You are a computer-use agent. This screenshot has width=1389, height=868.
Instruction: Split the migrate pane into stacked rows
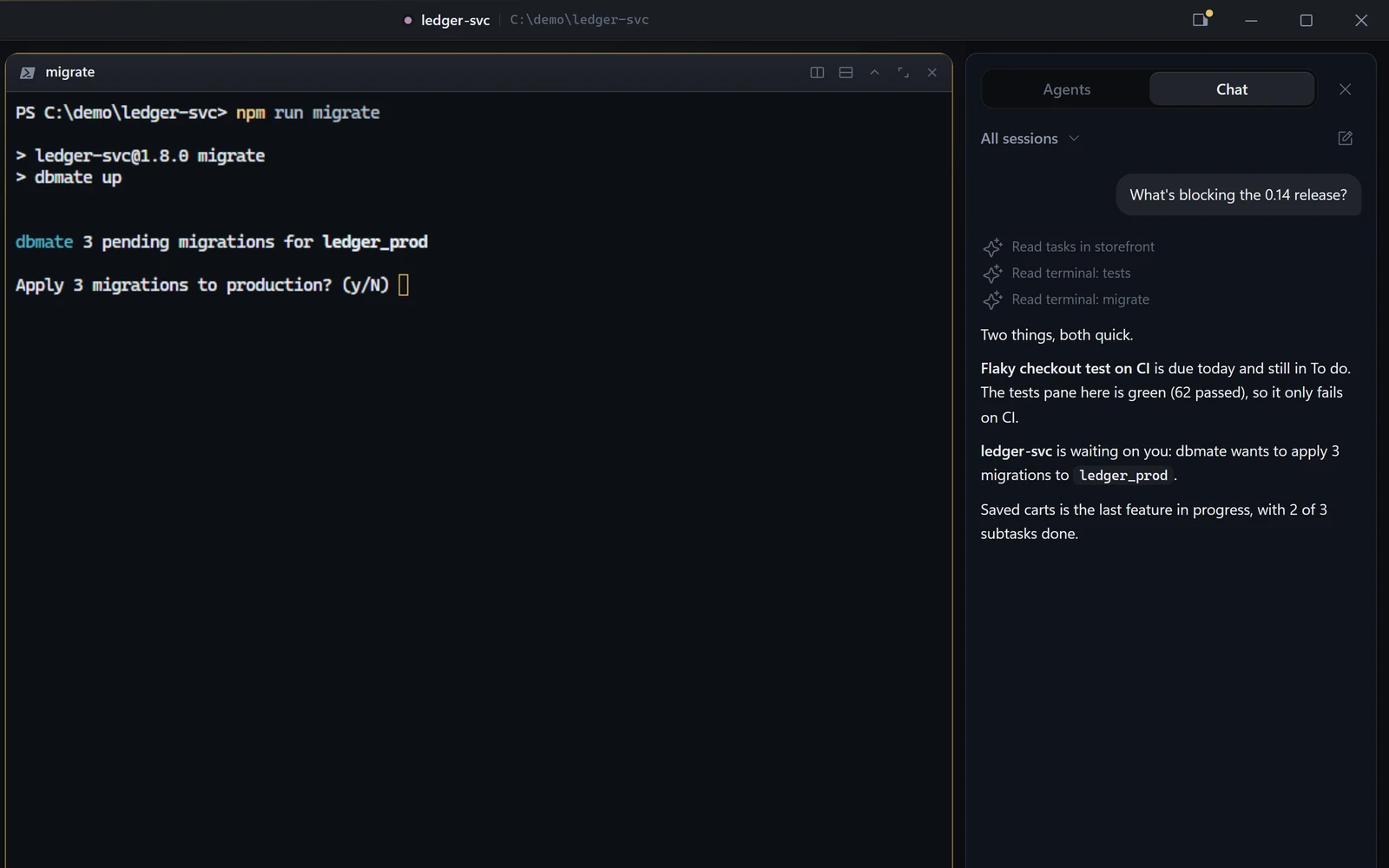846,72
